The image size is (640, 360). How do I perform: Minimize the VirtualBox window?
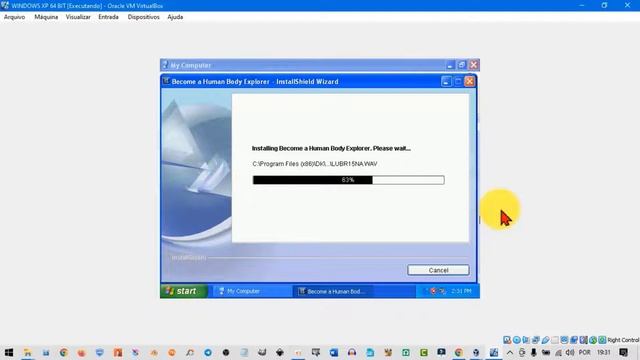(582, 5)
